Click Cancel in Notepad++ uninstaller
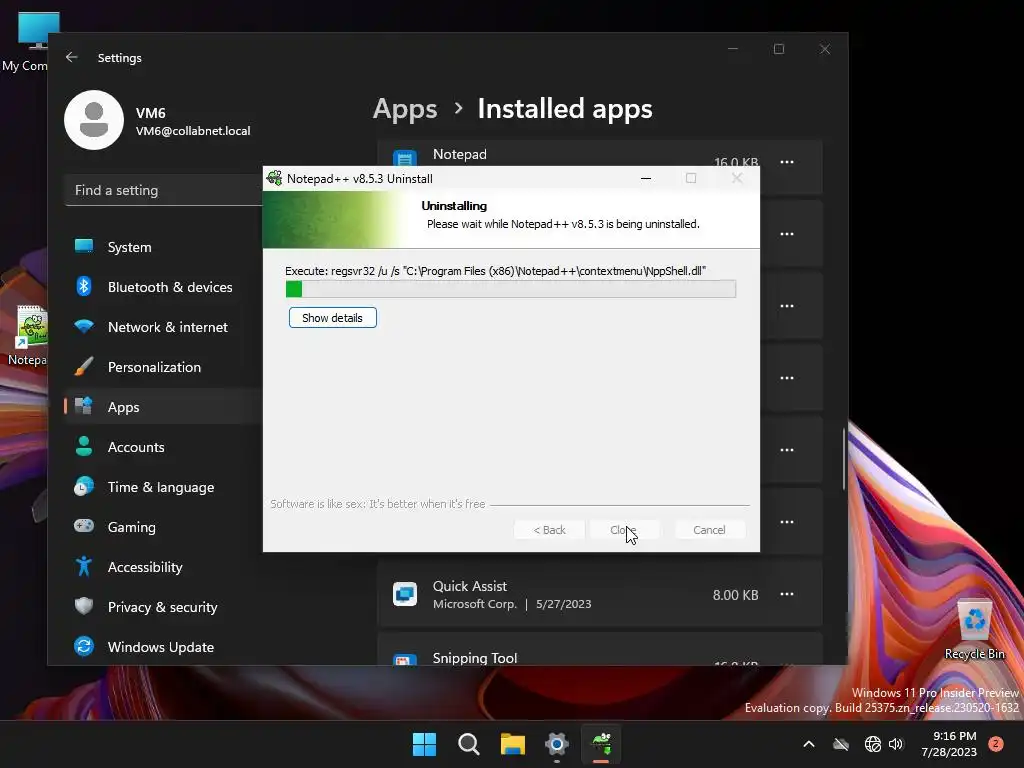1024x768 pixels. [x=709, y=530]
